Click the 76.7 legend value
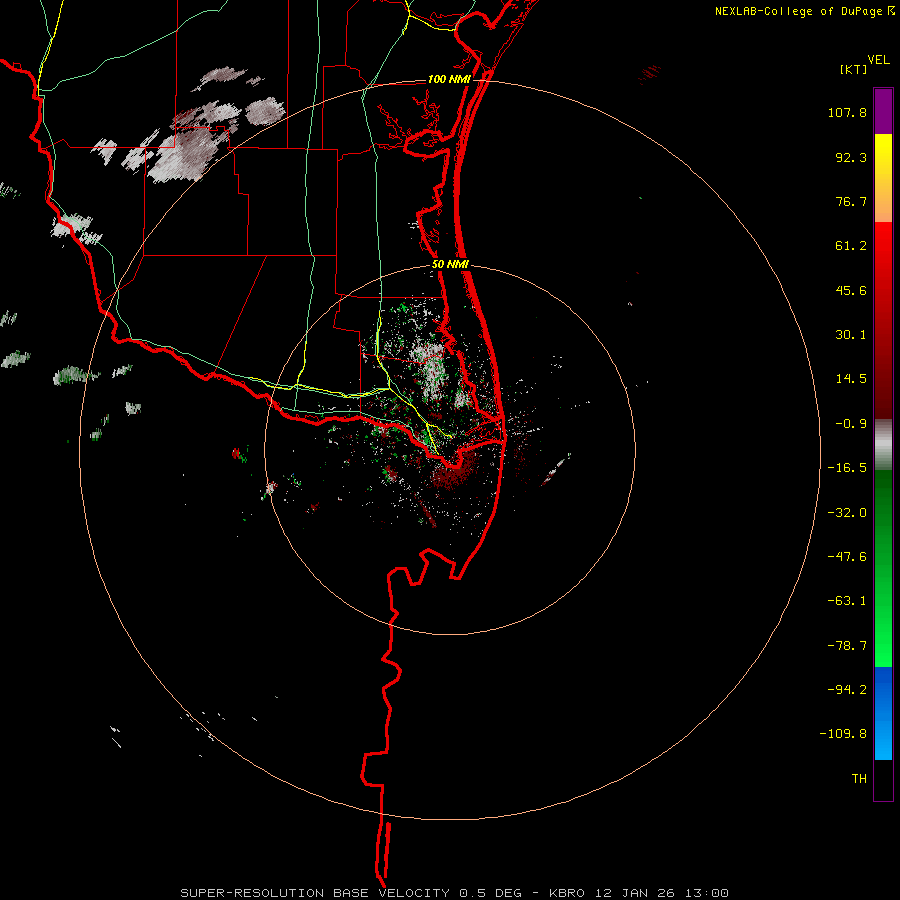 [851, 201]
